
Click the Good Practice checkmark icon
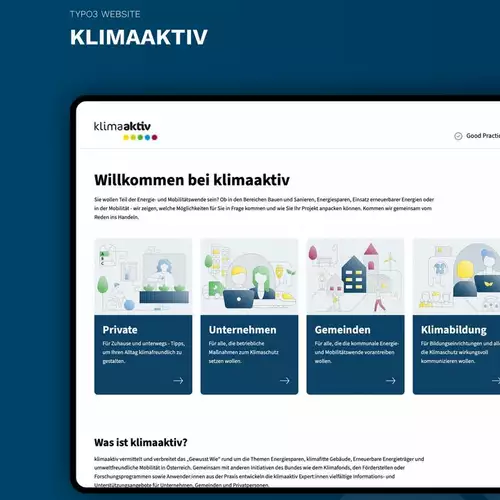coord(458,136)
